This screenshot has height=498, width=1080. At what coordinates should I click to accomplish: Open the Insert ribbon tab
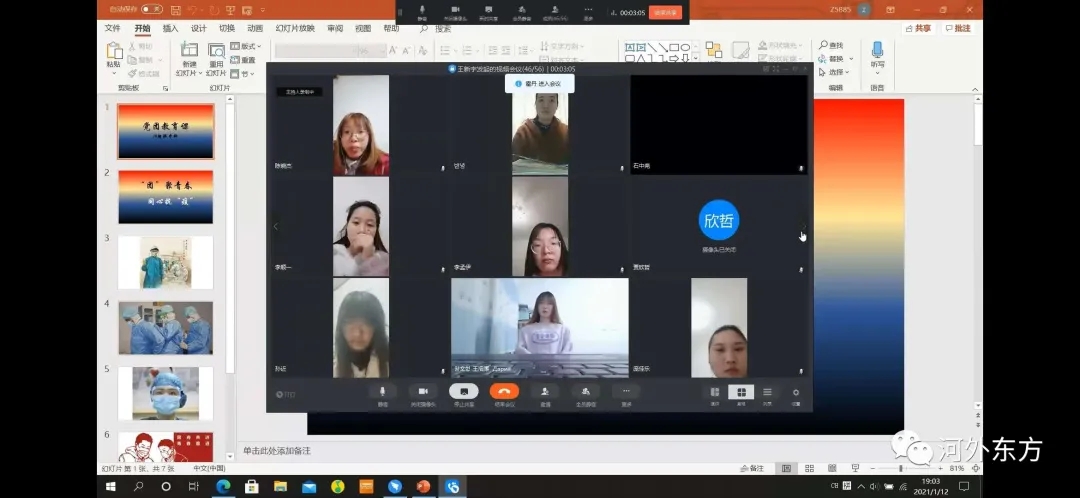170,29
